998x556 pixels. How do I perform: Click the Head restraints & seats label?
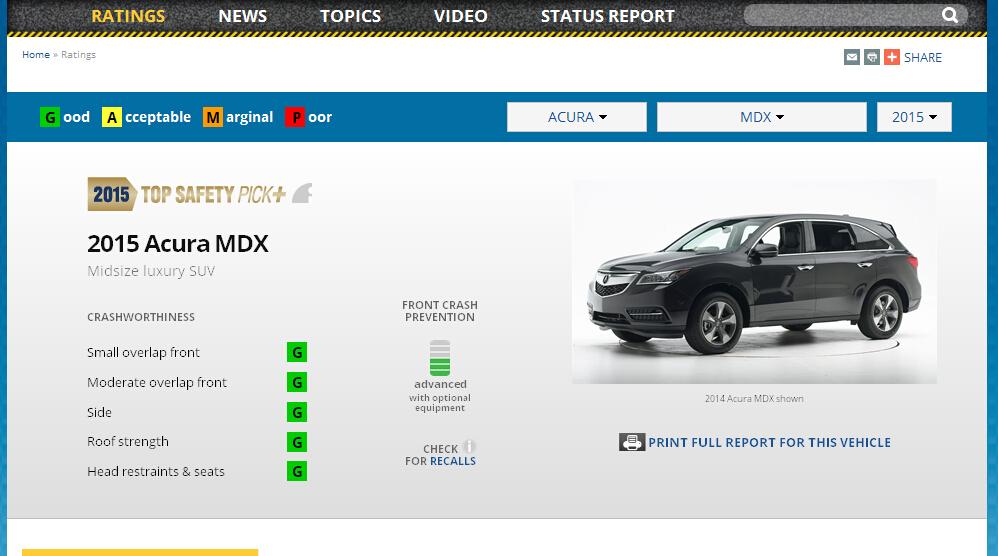pyautogui.click(x=156, y=471)
